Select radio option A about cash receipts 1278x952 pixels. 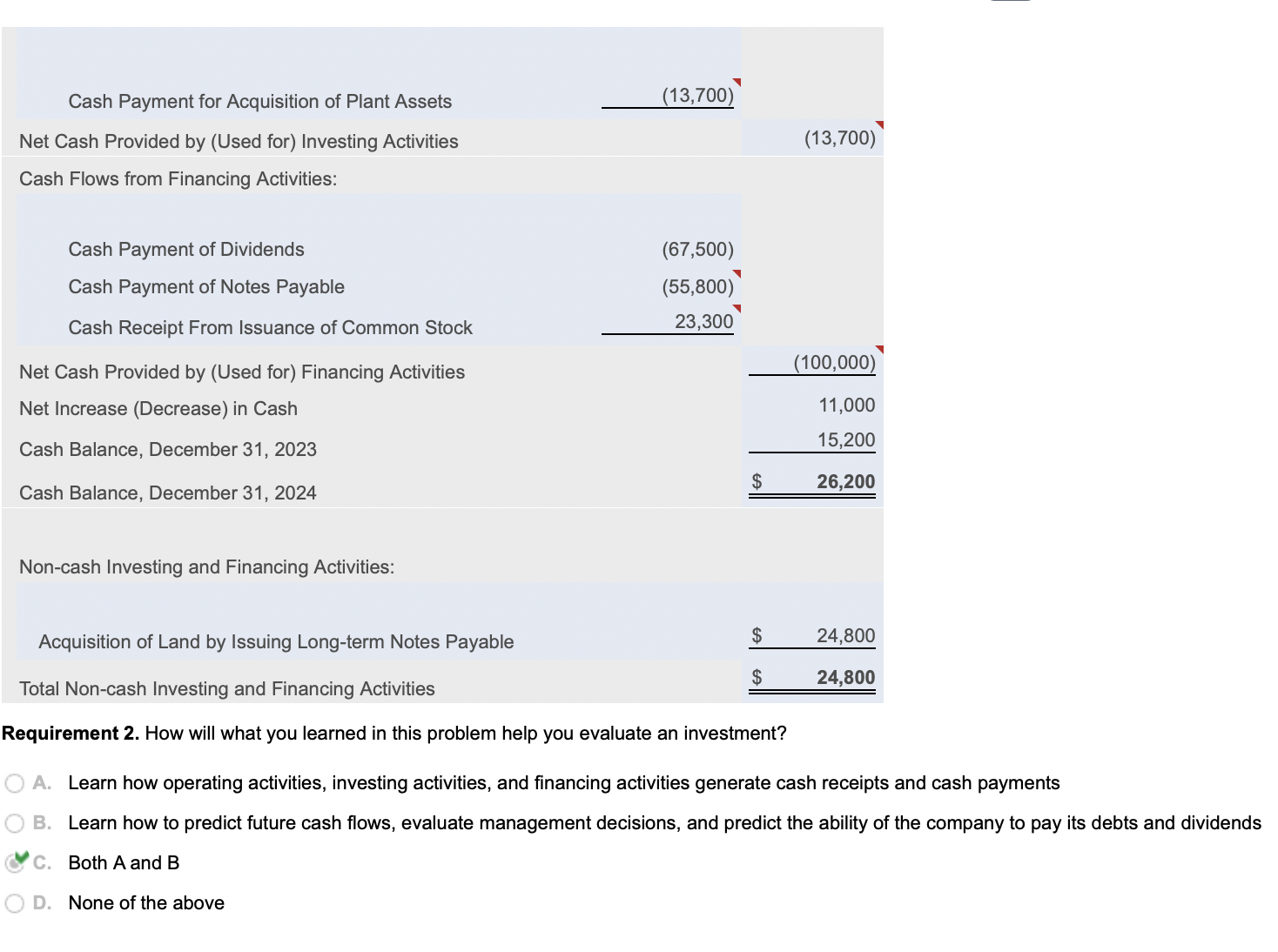(x=14, y=782)
